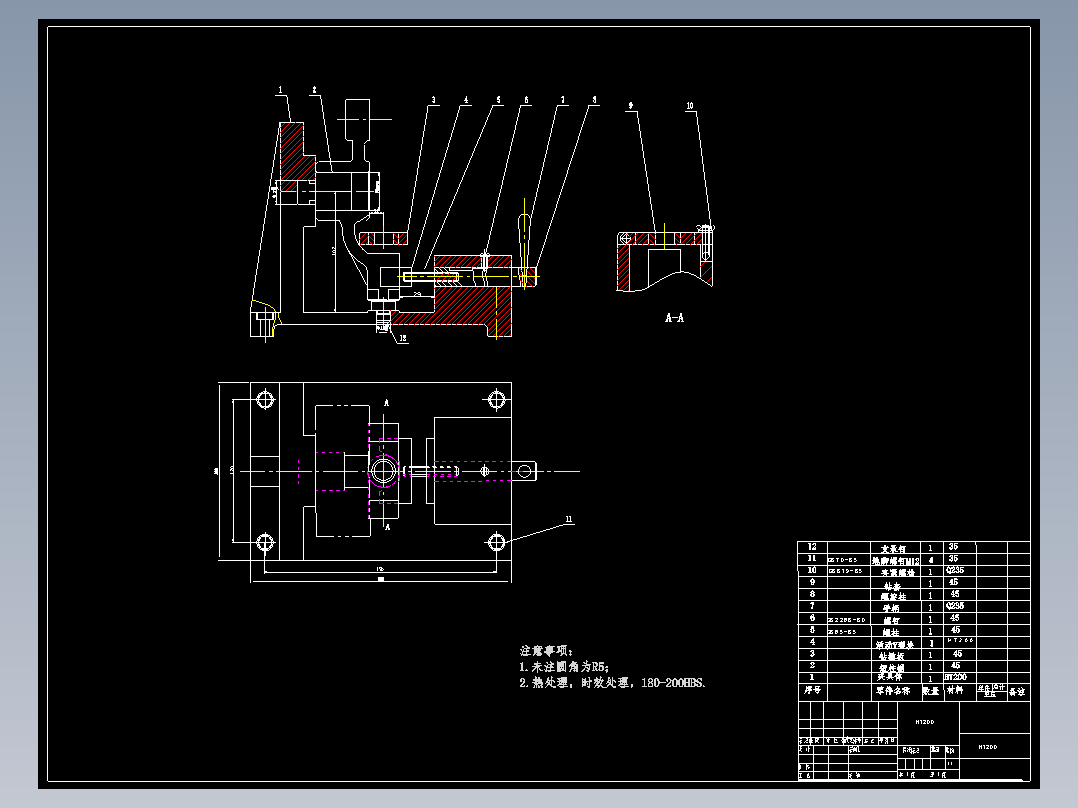Click the "29" dimension in the section view
The image size is (1078, 808).
[418, 294]
